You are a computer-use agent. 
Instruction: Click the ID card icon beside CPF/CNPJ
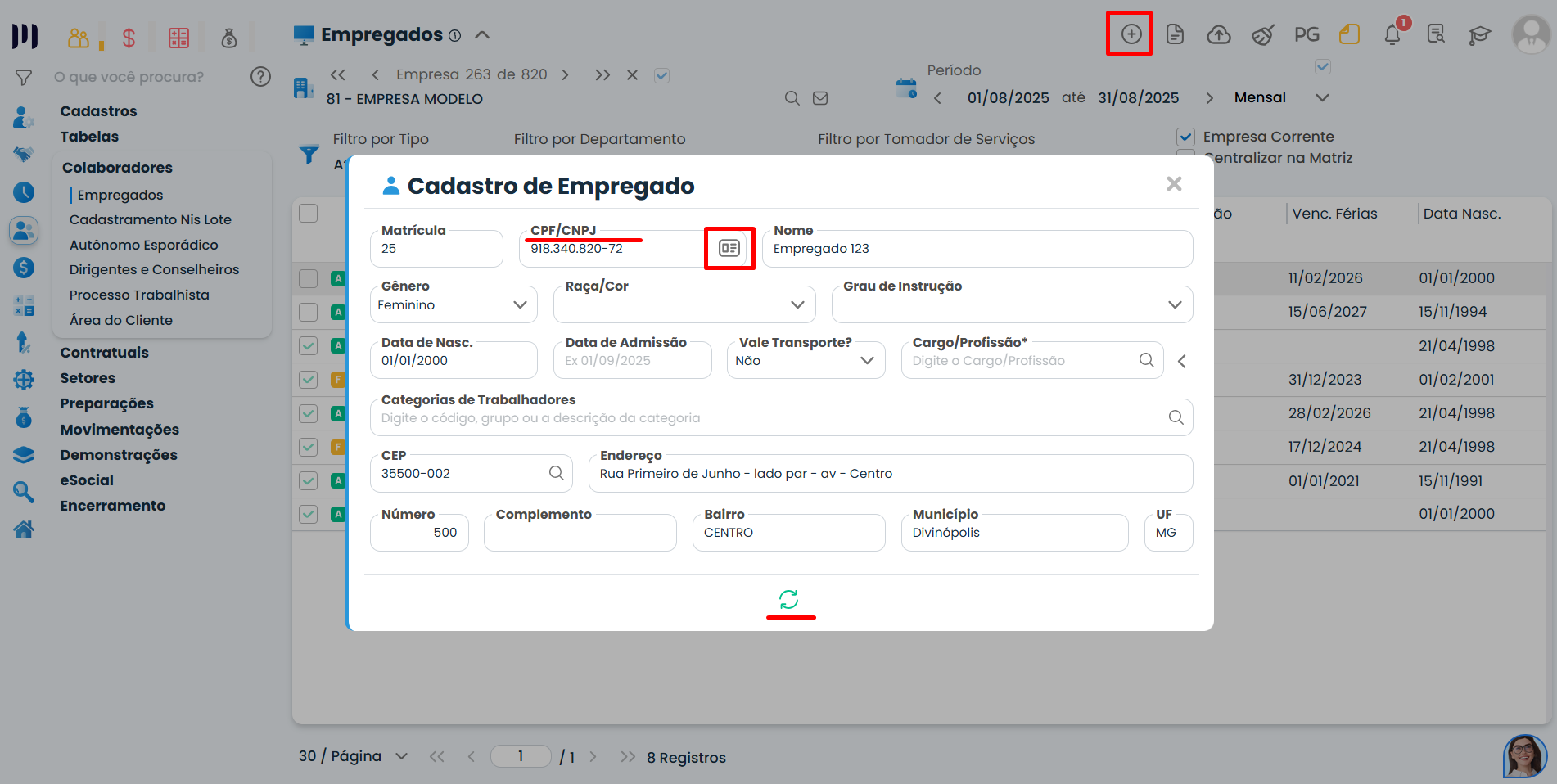[729, 248]
